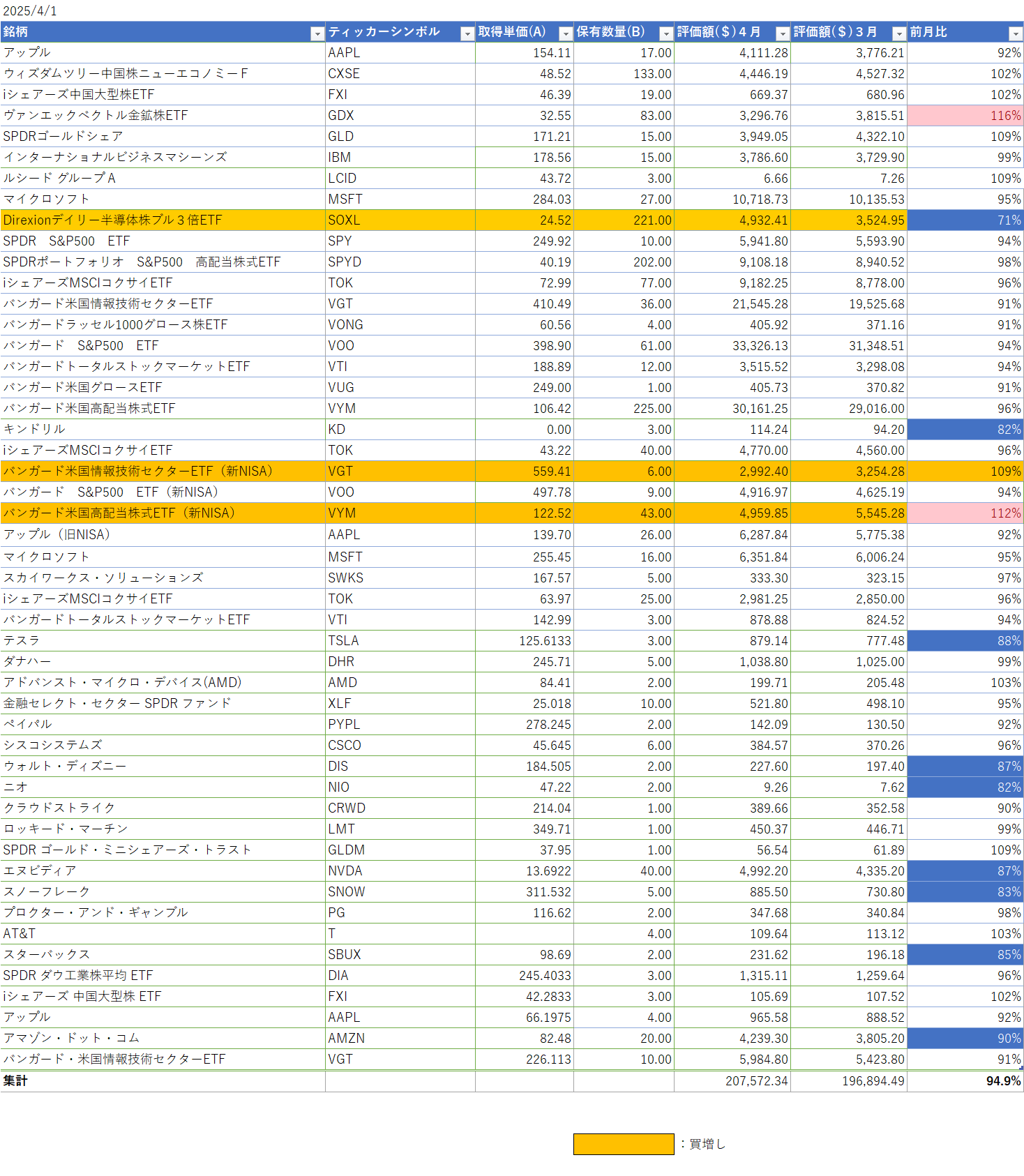Select ticker cell PYPL

[x=400, y=725]
